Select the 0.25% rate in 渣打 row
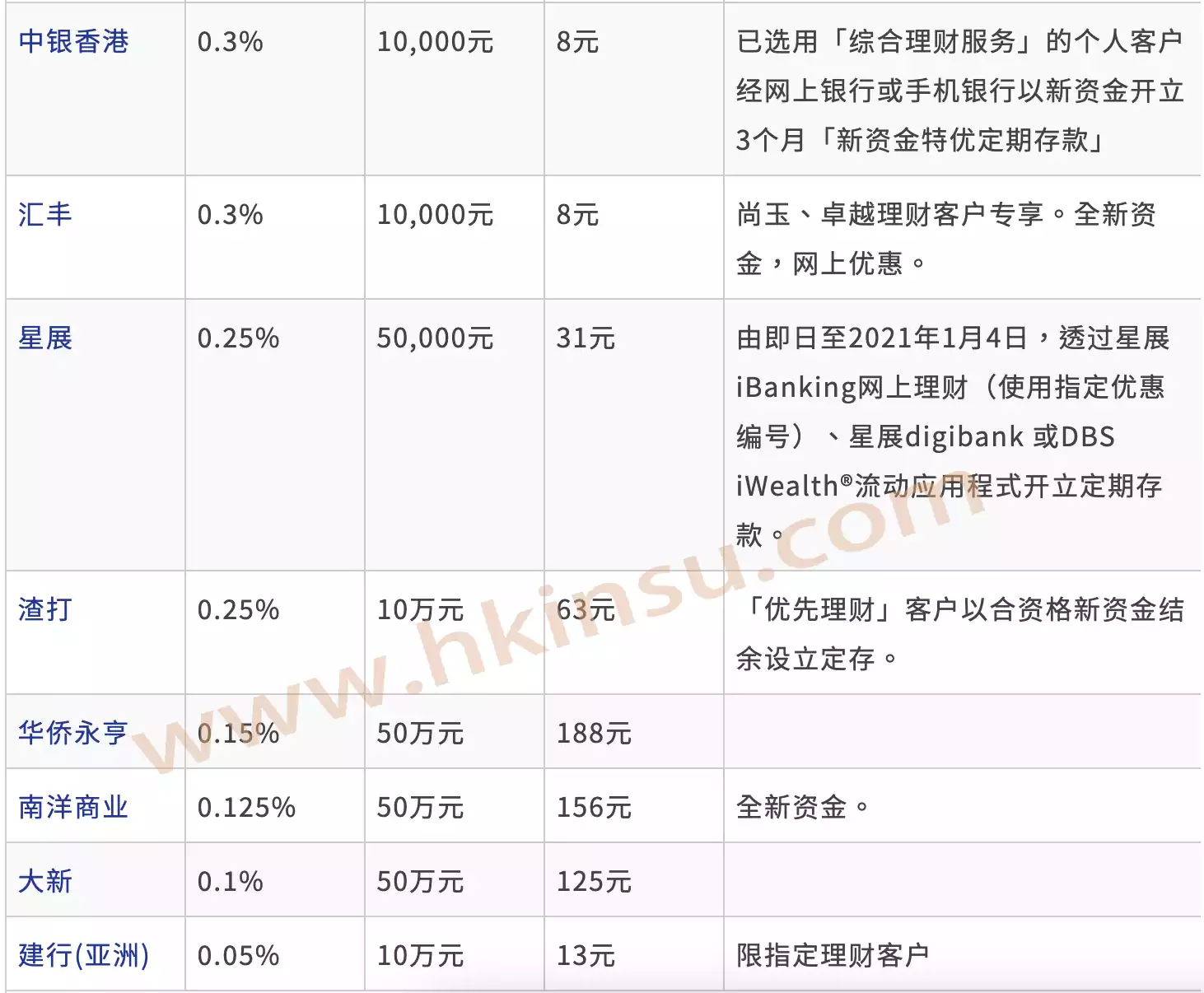 point(238,609)
